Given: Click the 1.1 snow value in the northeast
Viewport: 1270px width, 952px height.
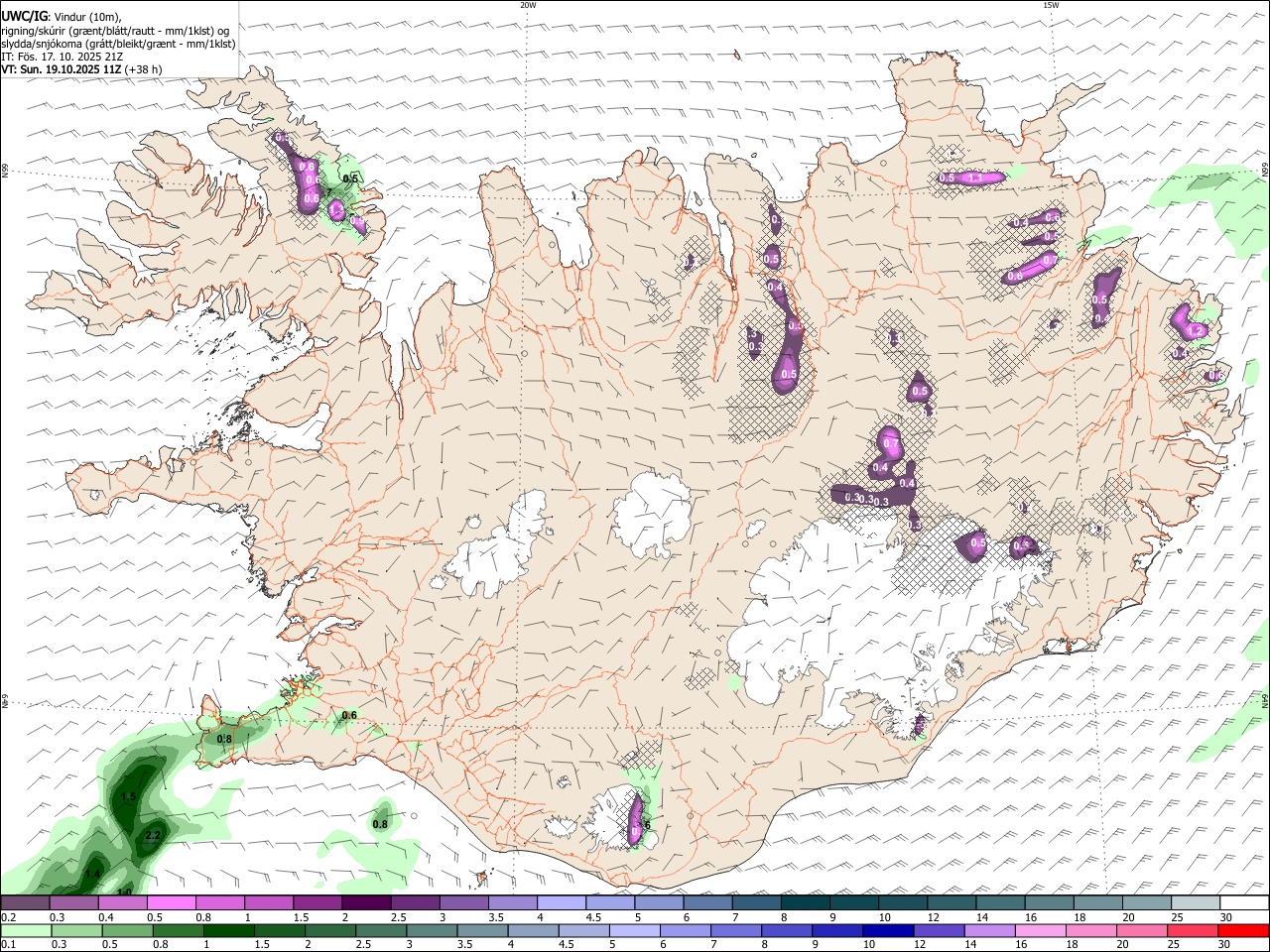Looking at the screenshot, I should click(x=974, y=178).
